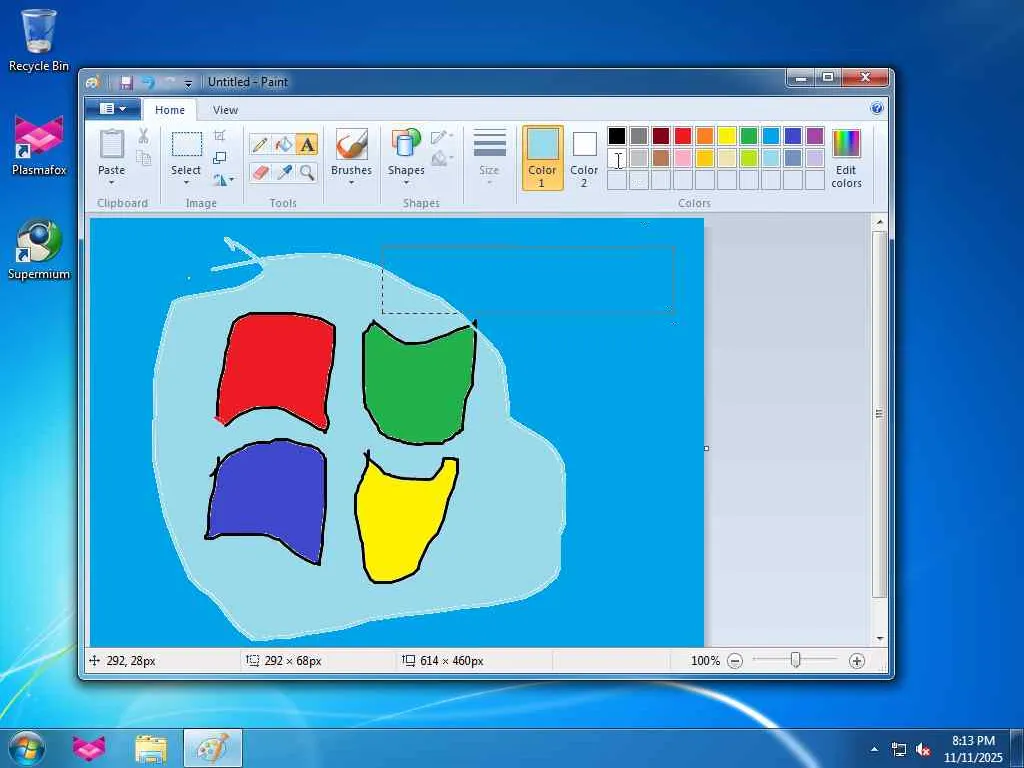This screenshot has height=768, width=1024.
Task: Click the Save icon in the title bar
Action: tap(126, 82)
